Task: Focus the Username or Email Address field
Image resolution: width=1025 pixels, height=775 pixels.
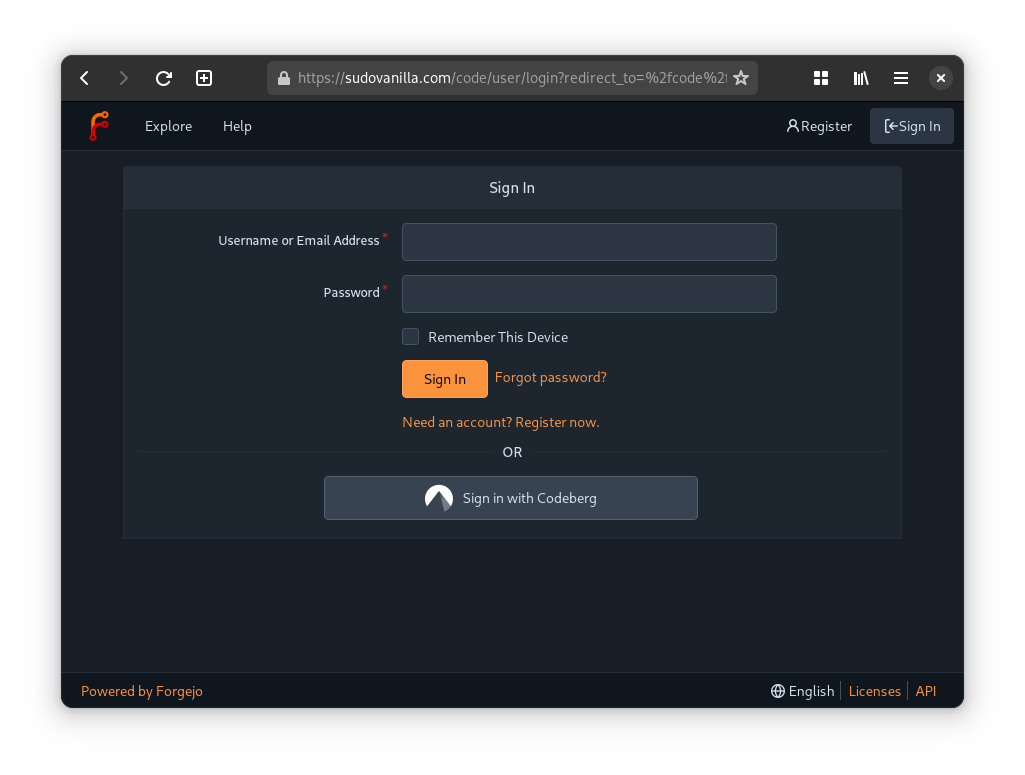Action: coord(589,242)
